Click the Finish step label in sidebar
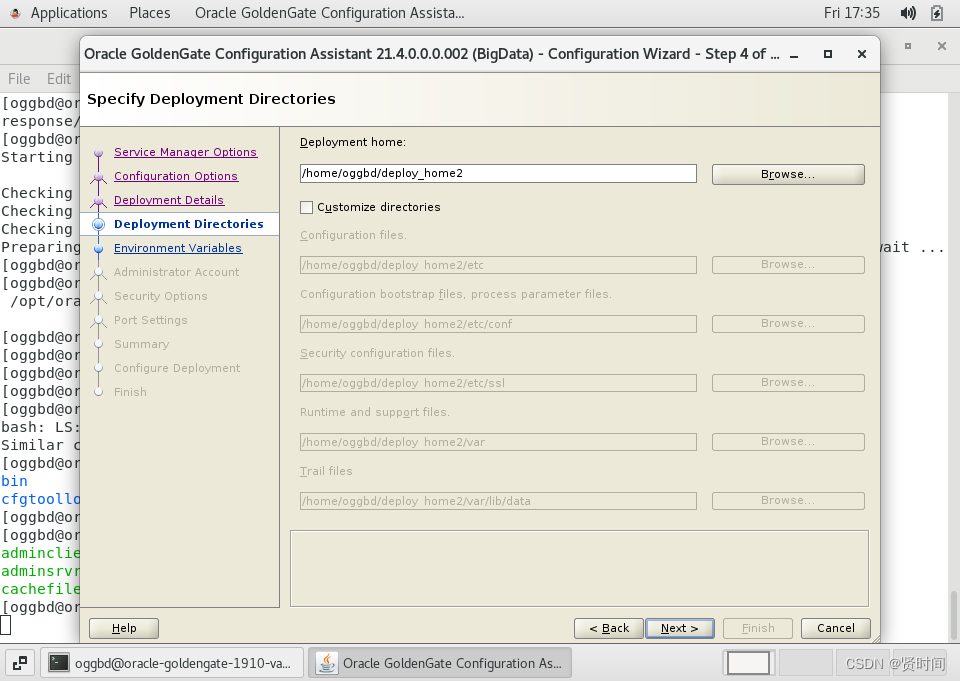 (130, 392)
